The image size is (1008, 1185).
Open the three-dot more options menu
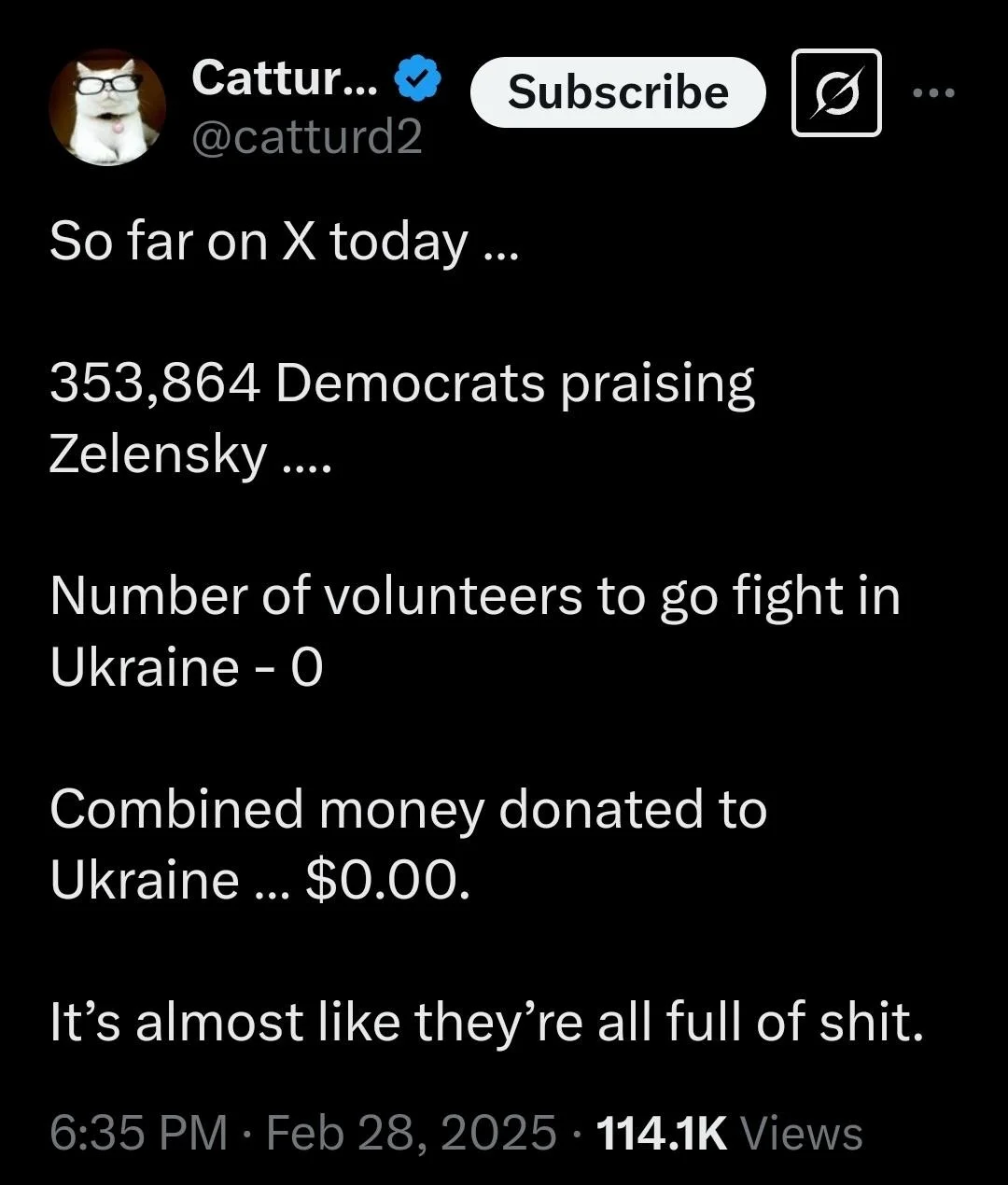click(933, 92)
